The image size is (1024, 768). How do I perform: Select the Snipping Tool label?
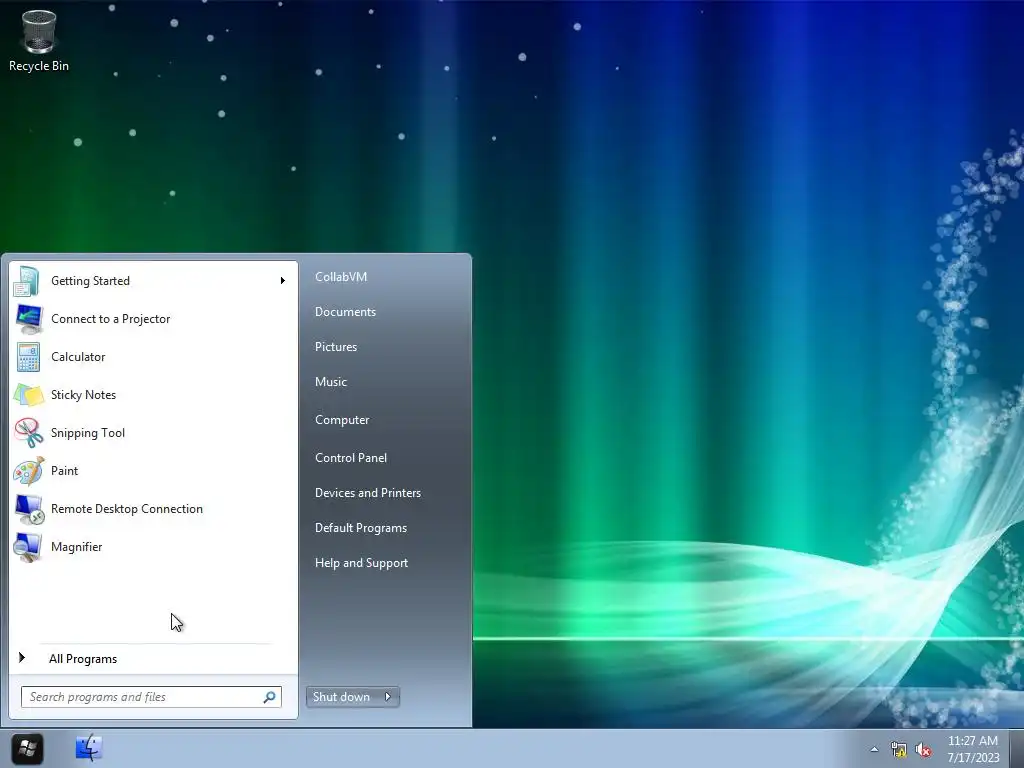coord(88,433)
